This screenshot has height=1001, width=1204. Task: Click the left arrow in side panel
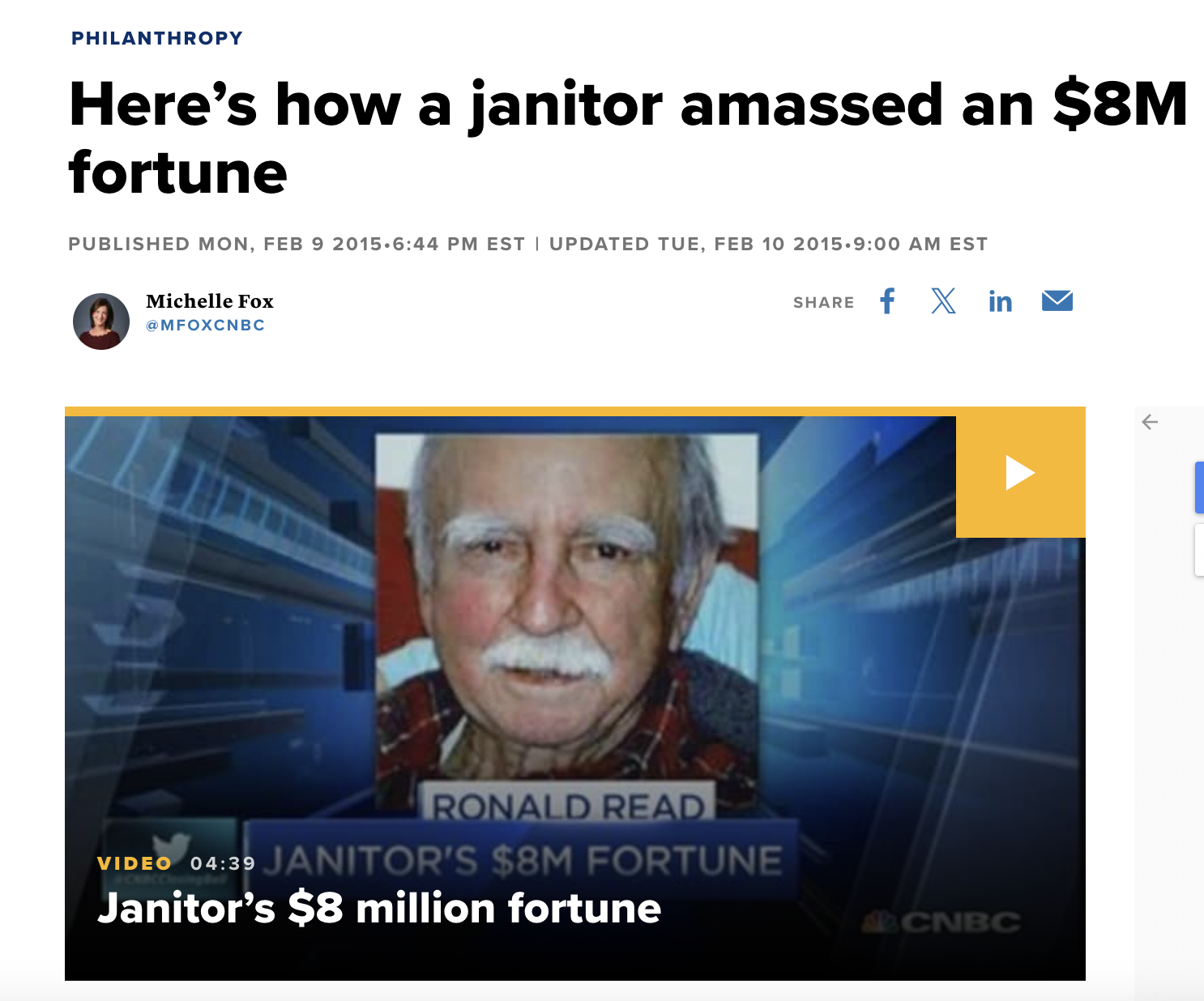tap(1150, 422)
